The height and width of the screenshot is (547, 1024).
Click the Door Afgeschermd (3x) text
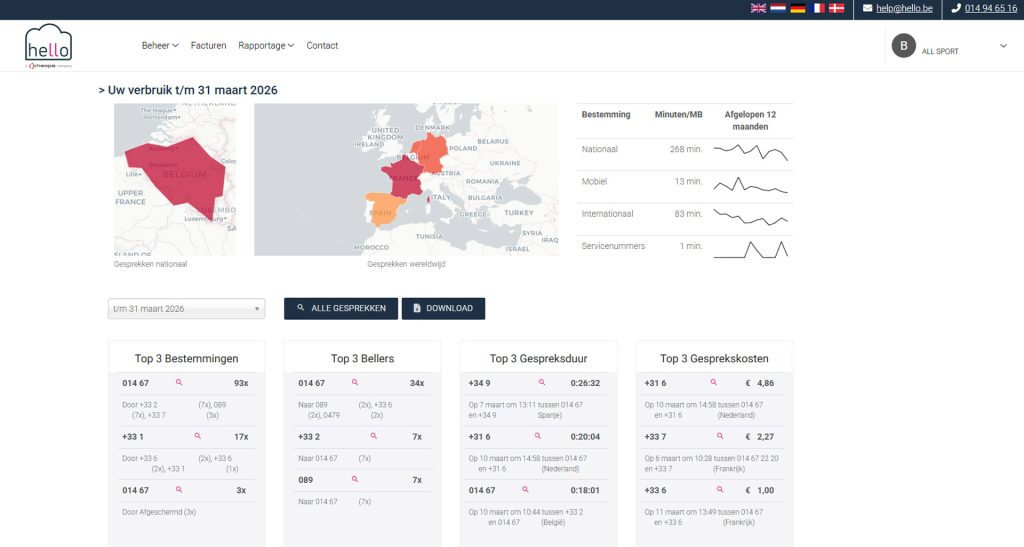(159, 512)
